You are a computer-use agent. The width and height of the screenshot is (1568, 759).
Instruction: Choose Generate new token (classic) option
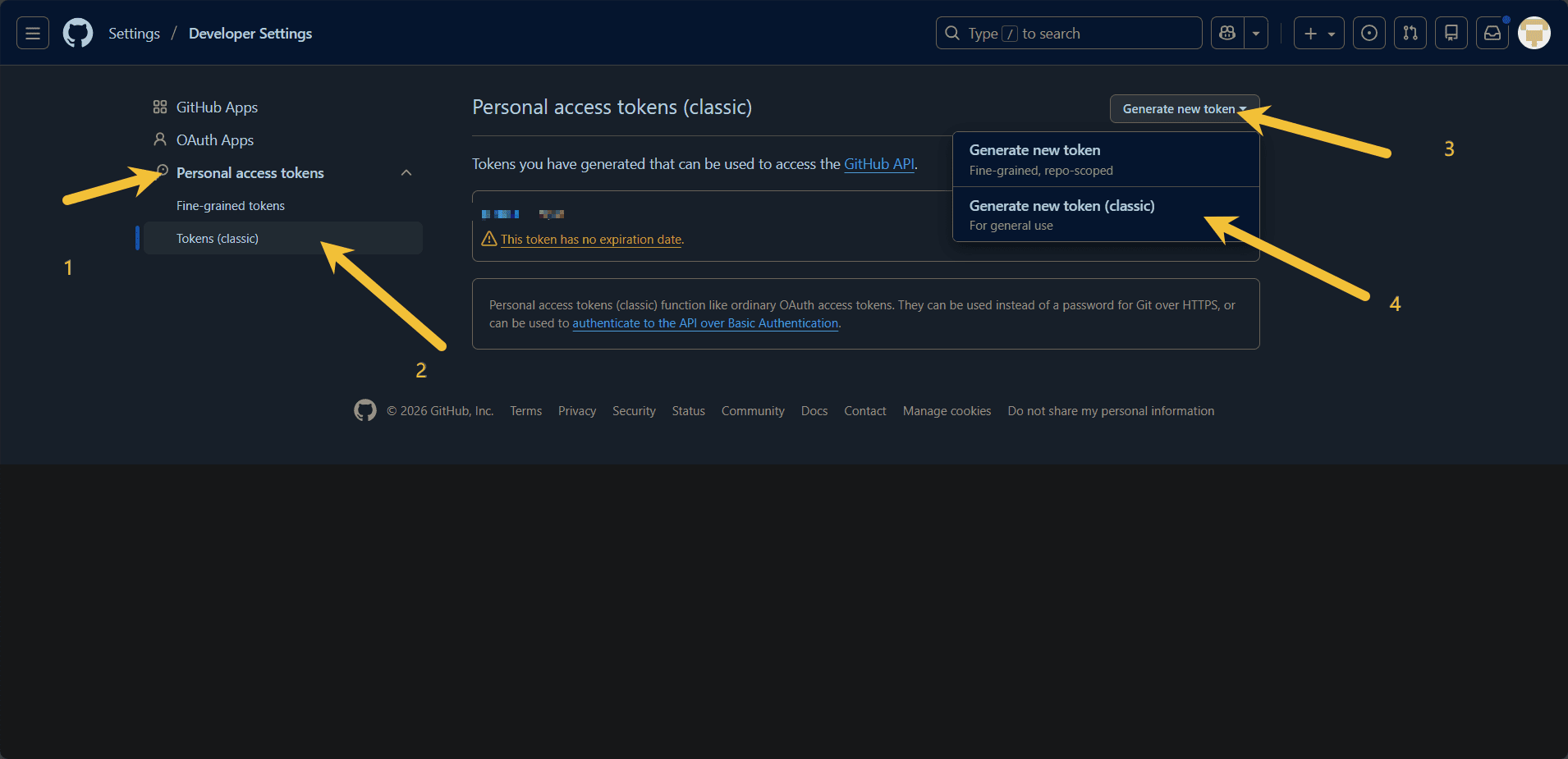pyautogui.click(x=1106, y=214)
